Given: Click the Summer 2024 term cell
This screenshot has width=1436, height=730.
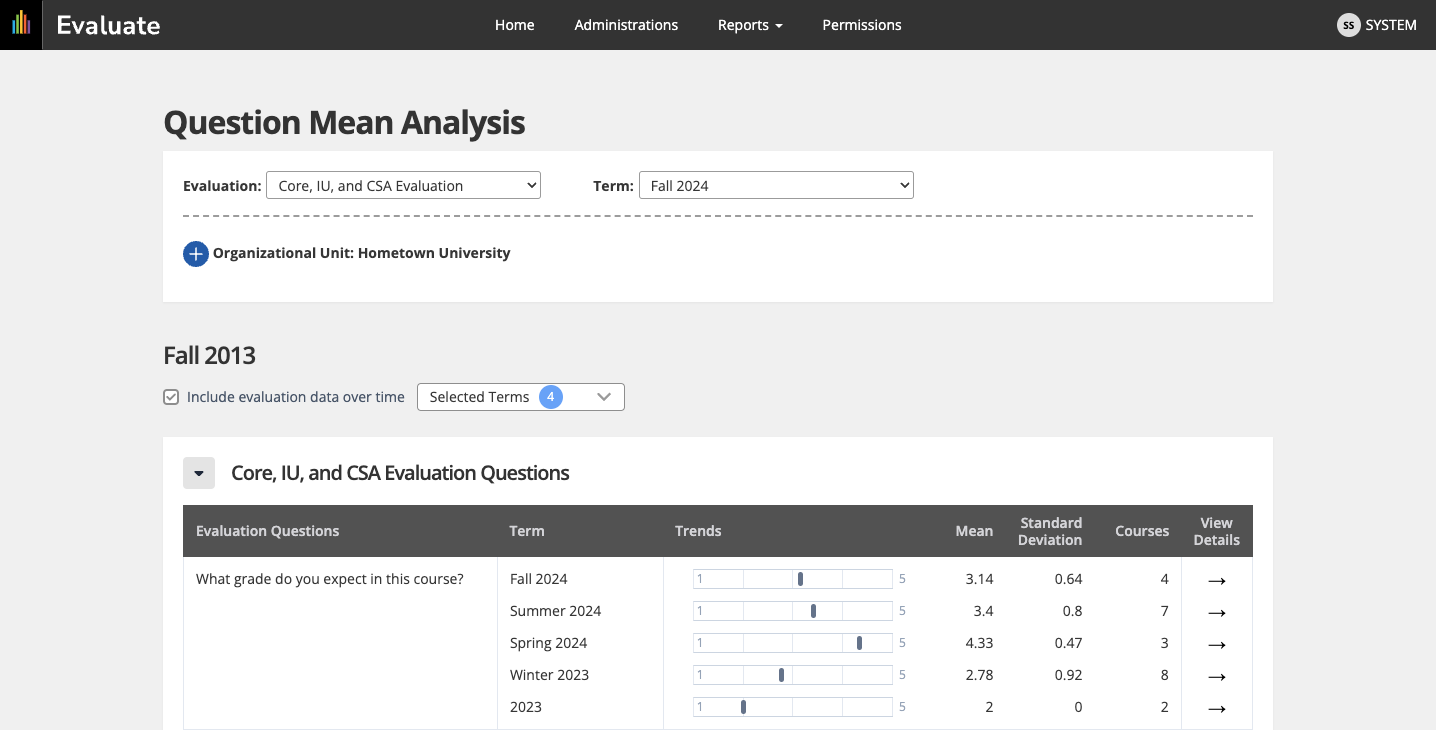Looking at the screenshot, I should pos(556,611).
